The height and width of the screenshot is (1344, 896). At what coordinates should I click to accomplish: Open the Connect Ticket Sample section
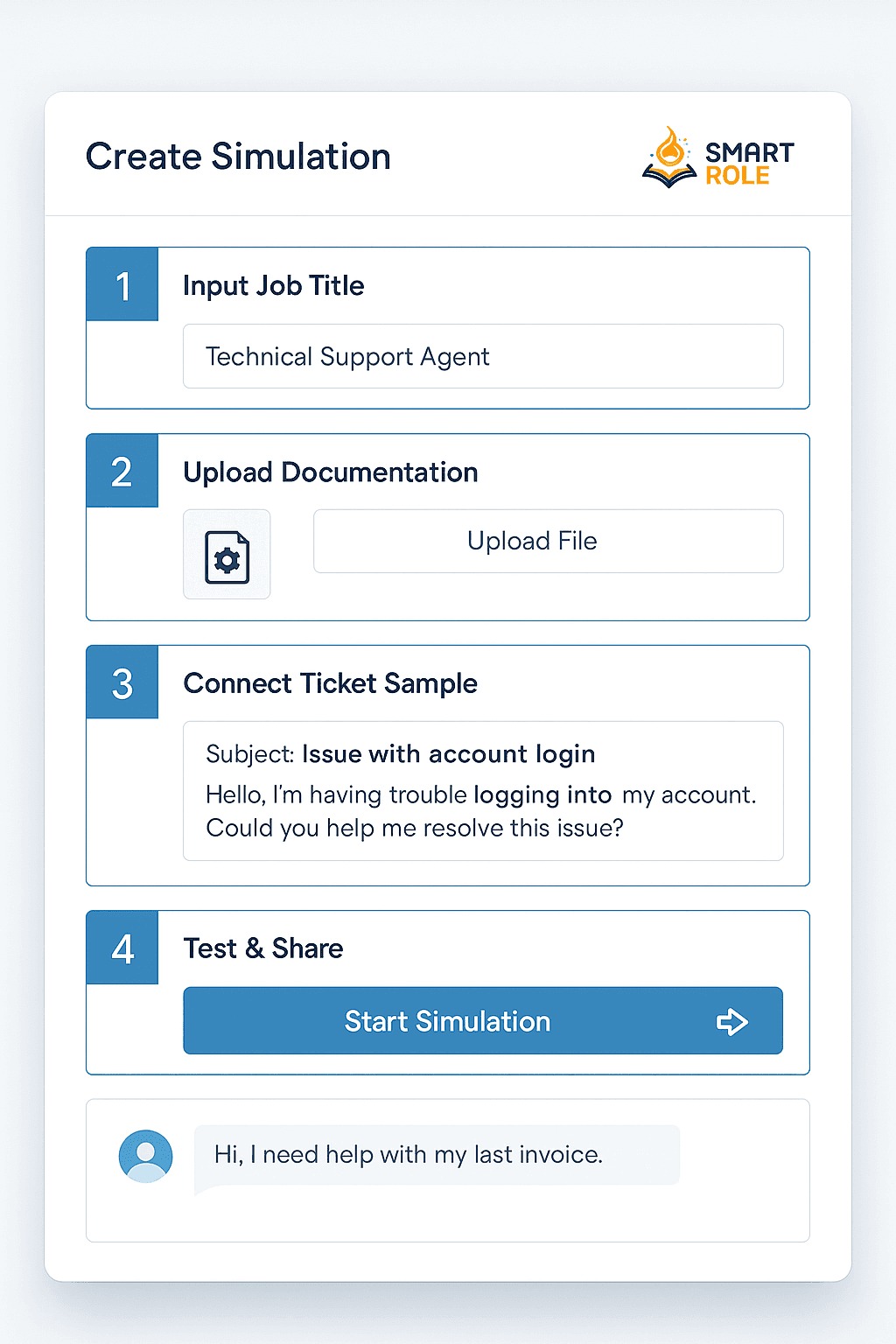[330, 683]
